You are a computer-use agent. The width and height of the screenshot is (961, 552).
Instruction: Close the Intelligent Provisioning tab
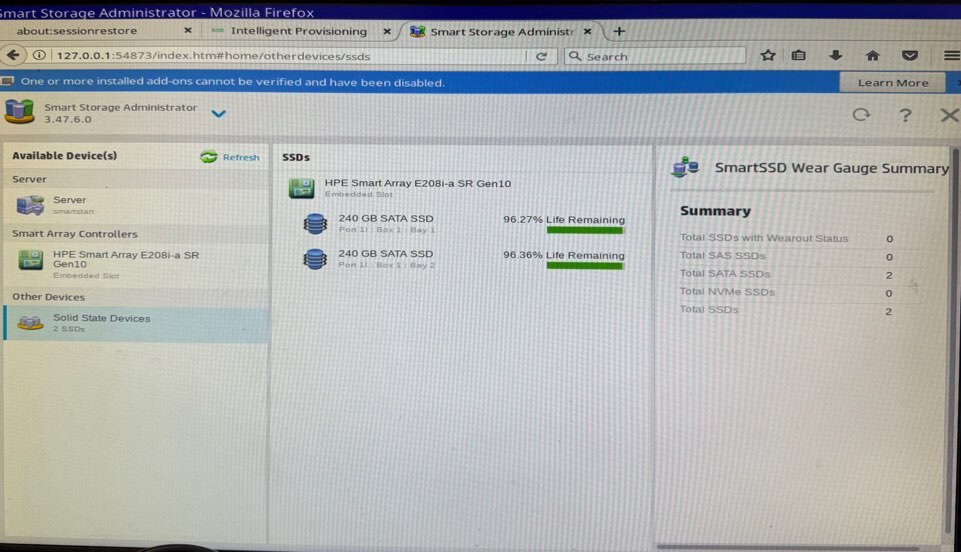click(387, 31)
